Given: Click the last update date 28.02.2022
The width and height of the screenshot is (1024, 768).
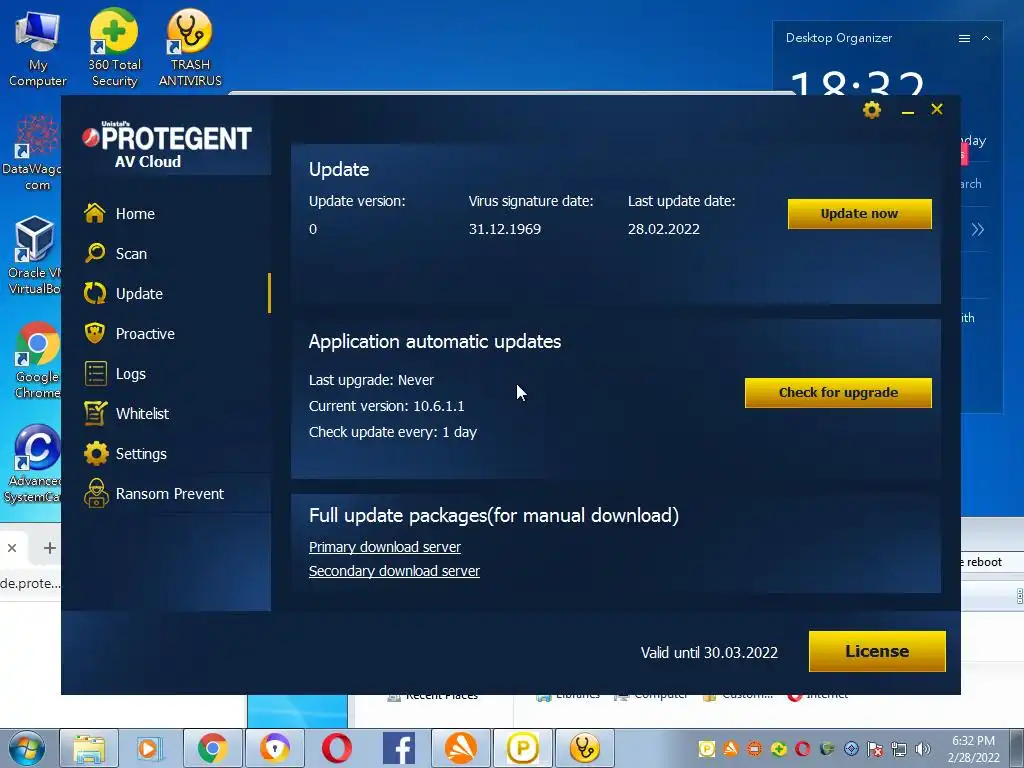Looking at the screenshot, I should point(664,229).
